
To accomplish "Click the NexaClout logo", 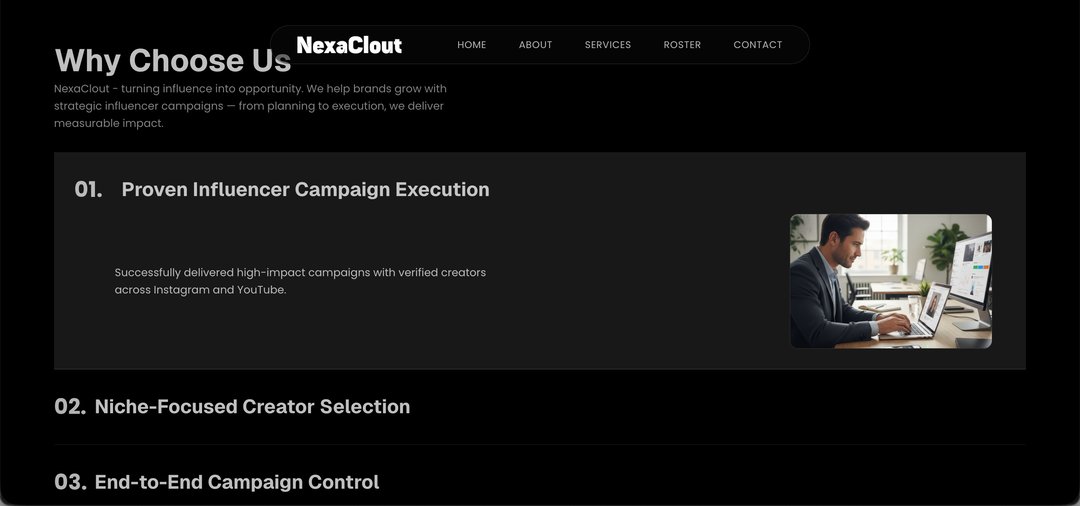I will pos(349,45).
